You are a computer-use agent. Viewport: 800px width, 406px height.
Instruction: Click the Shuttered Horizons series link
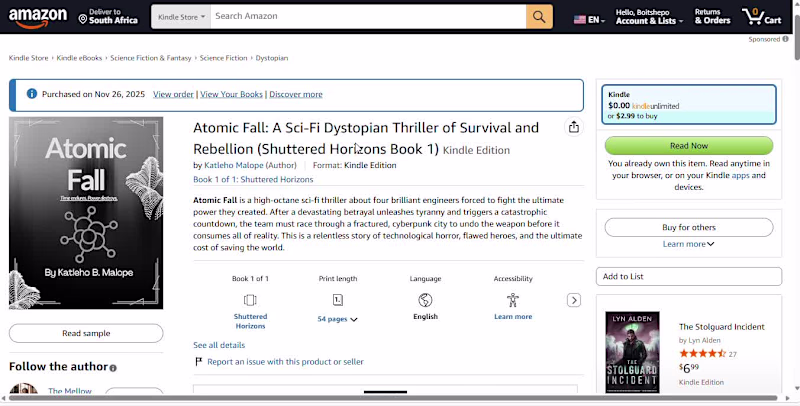pos(250,321)
